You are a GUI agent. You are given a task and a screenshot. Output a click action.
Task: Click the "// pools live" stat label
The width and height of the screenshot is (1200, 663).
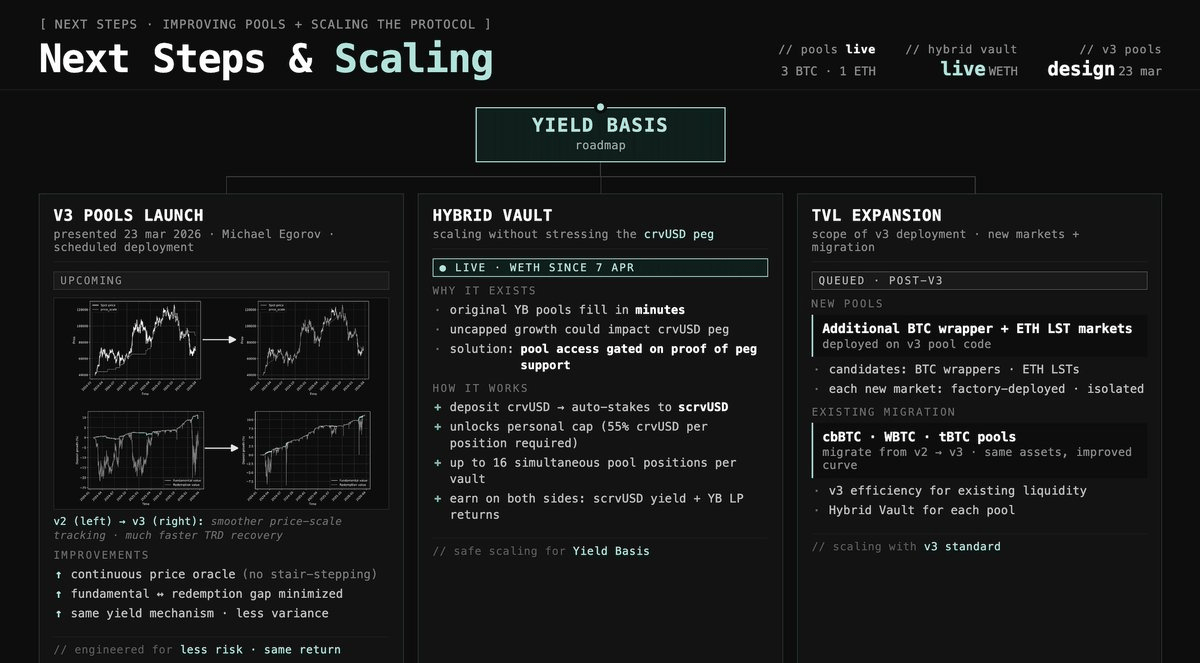tap(827, 49)
